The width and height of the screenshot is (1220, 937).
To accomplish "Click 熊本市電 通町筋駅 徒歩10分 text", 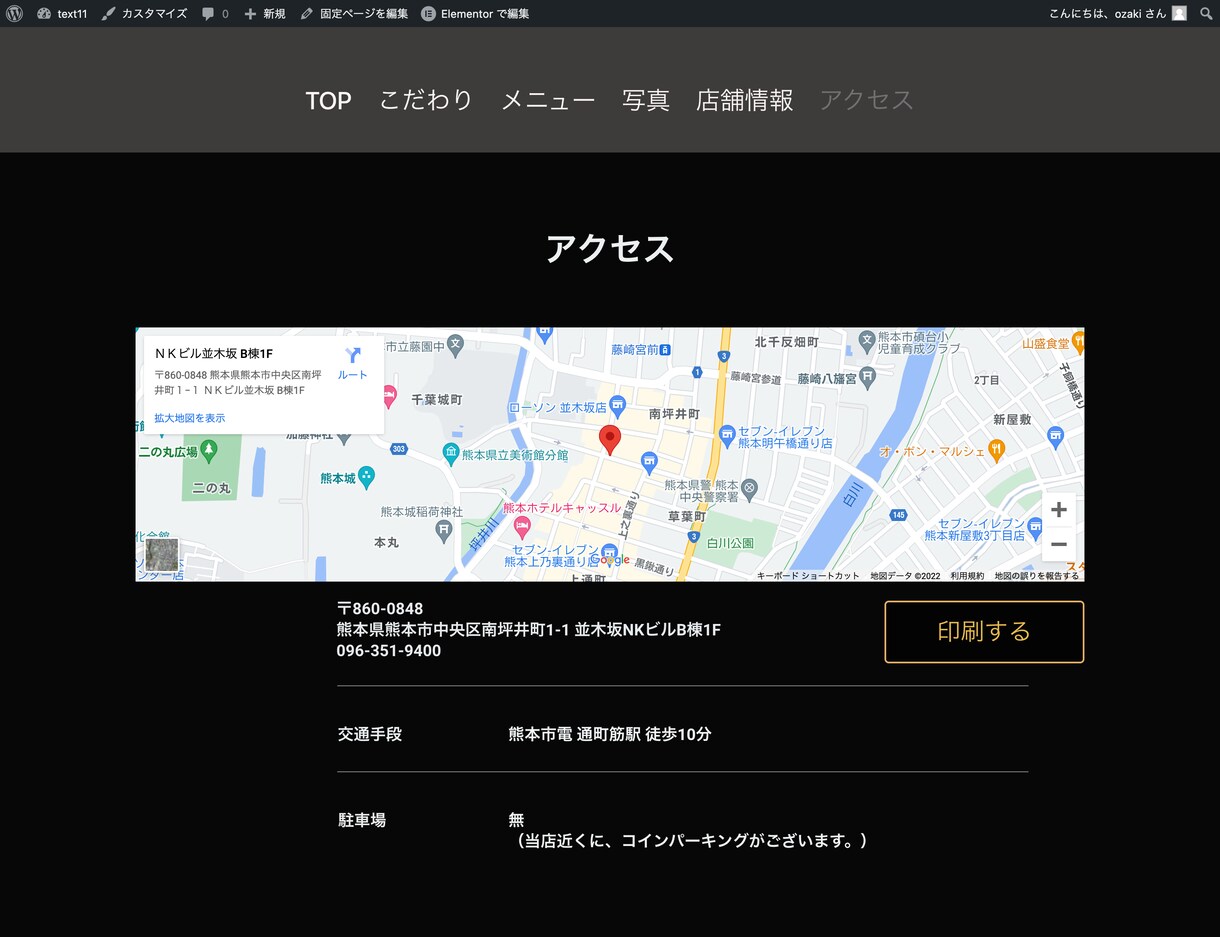I will point(610,734).
